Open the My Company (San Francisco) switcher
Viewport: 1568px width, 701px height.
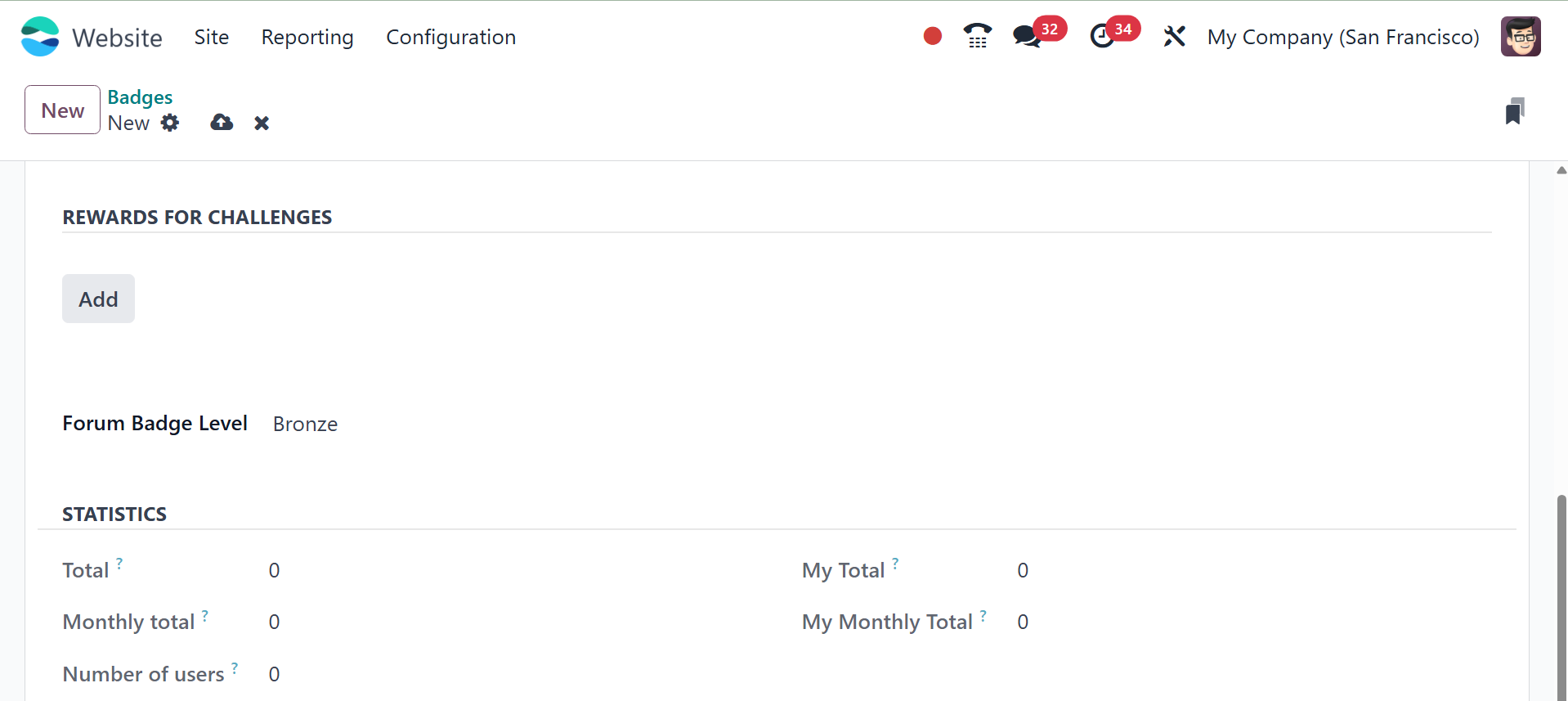1343,37
